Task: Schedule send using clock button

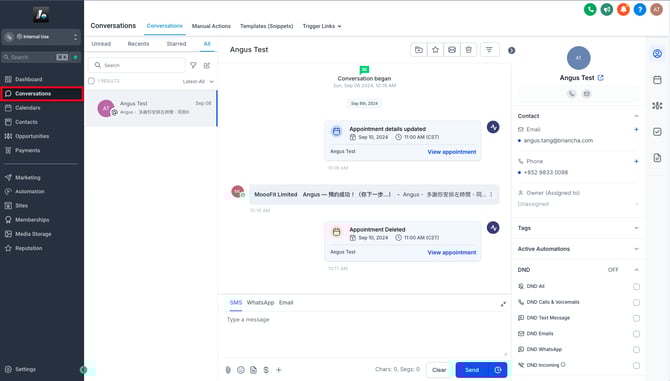Action: 498,370
